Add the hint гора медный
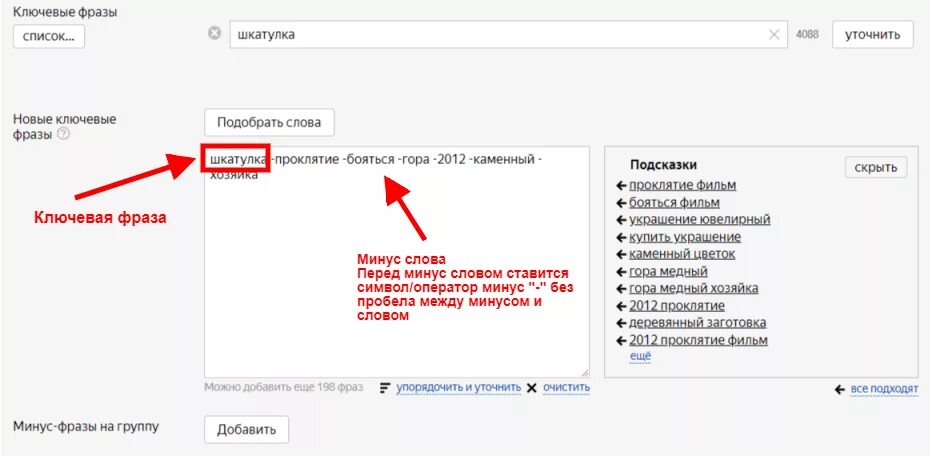930x456 pixels. (668, 272)
